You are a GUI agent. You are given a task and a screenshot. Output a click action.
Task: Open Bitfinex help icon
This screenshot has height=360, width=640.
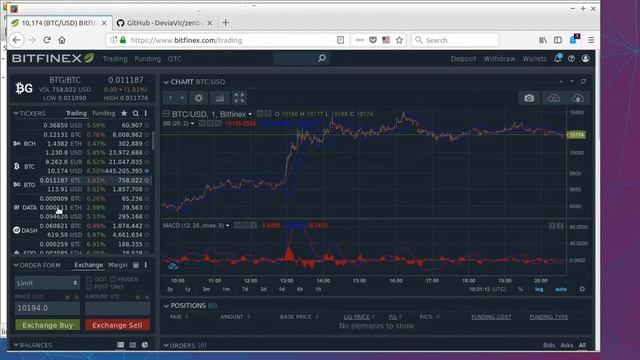pos(571,59)
